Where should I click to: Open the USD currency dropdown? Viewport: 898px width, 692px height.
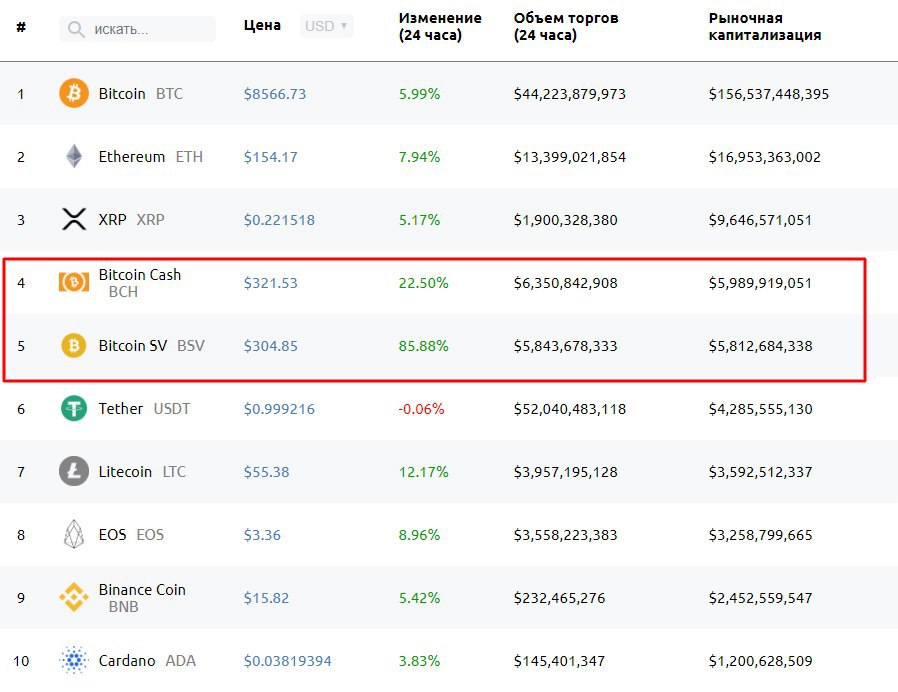click(326, 26)
